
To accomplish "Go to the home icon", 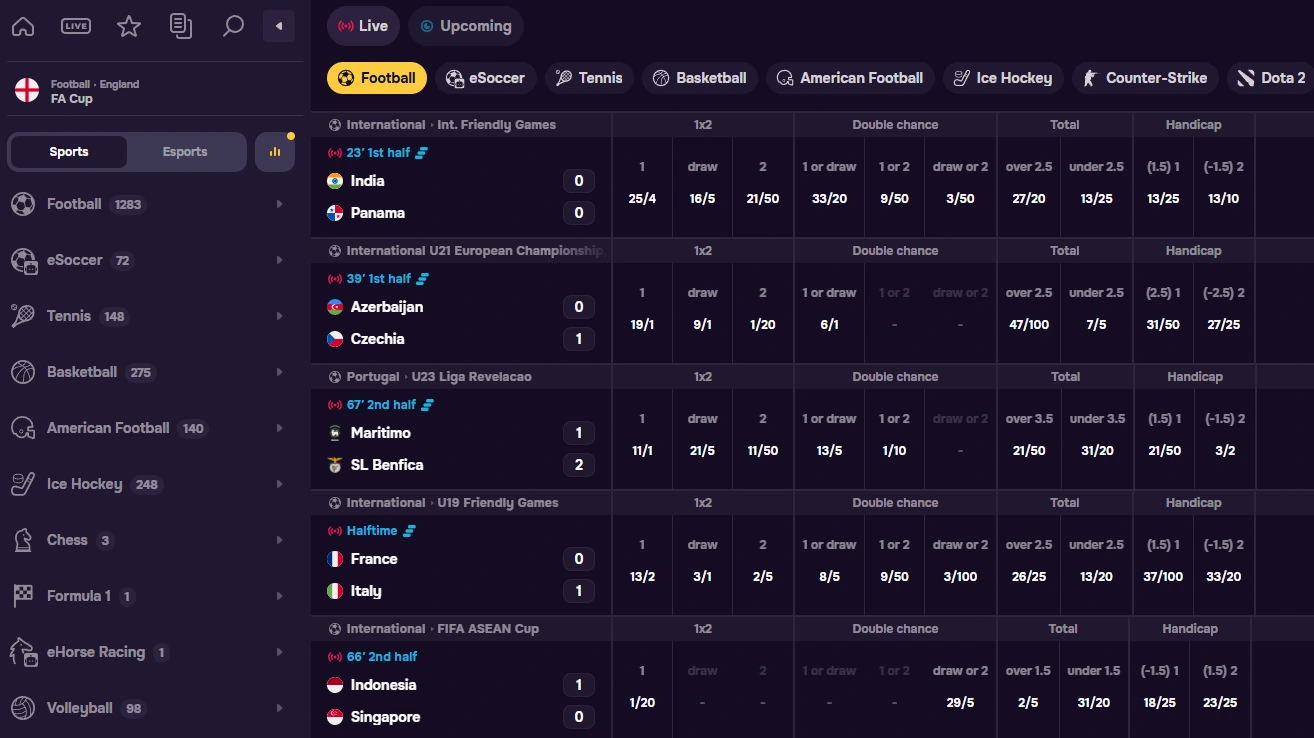I will click(23, 26).
